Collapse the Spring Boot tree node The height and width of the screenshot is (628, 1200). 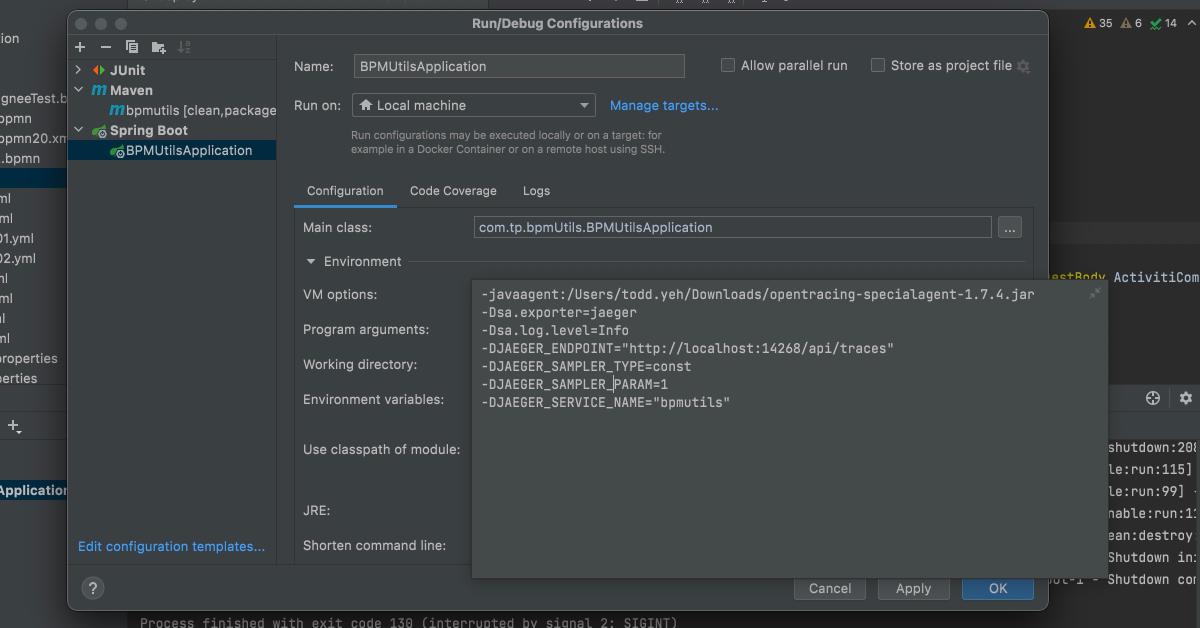click(x=79, y=130)
